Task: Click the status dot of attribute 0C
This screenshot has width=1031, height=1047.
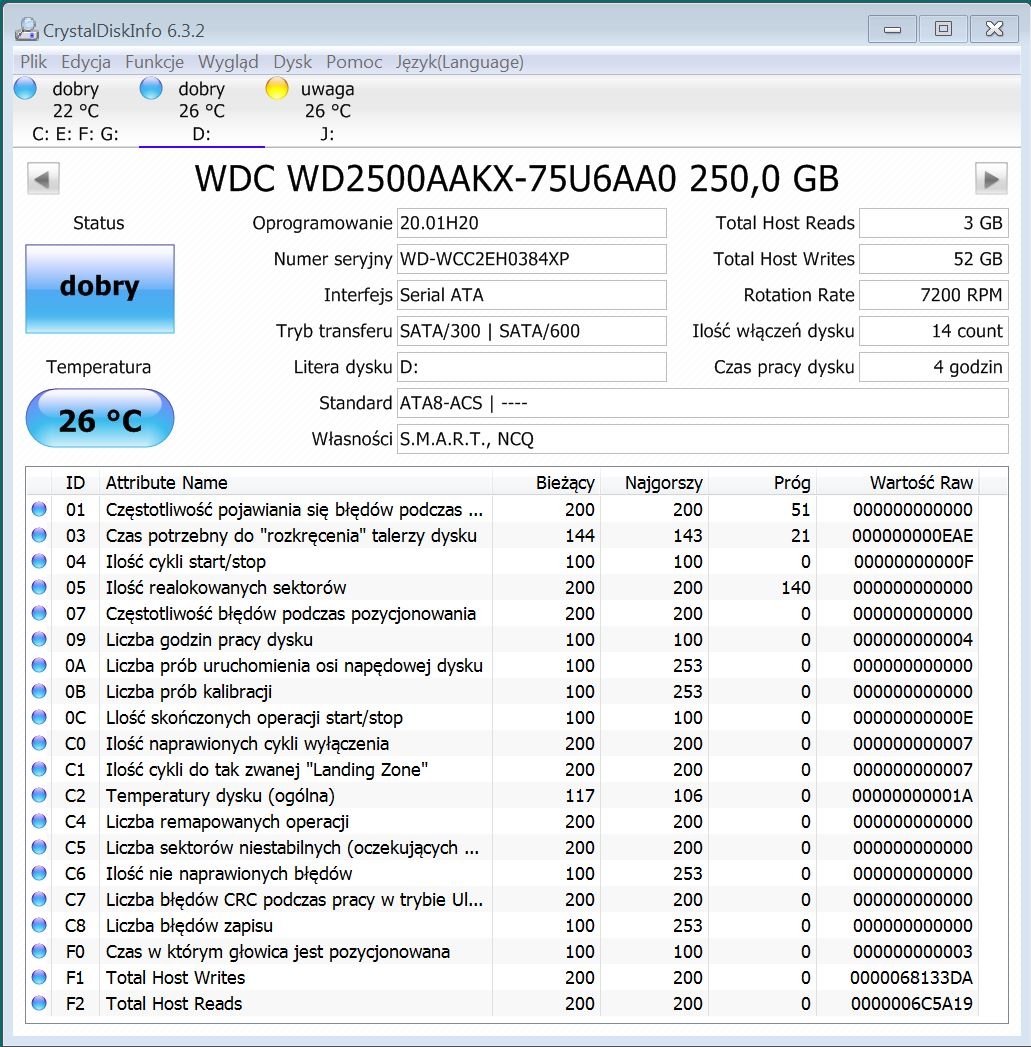Action: coord(39,718)
